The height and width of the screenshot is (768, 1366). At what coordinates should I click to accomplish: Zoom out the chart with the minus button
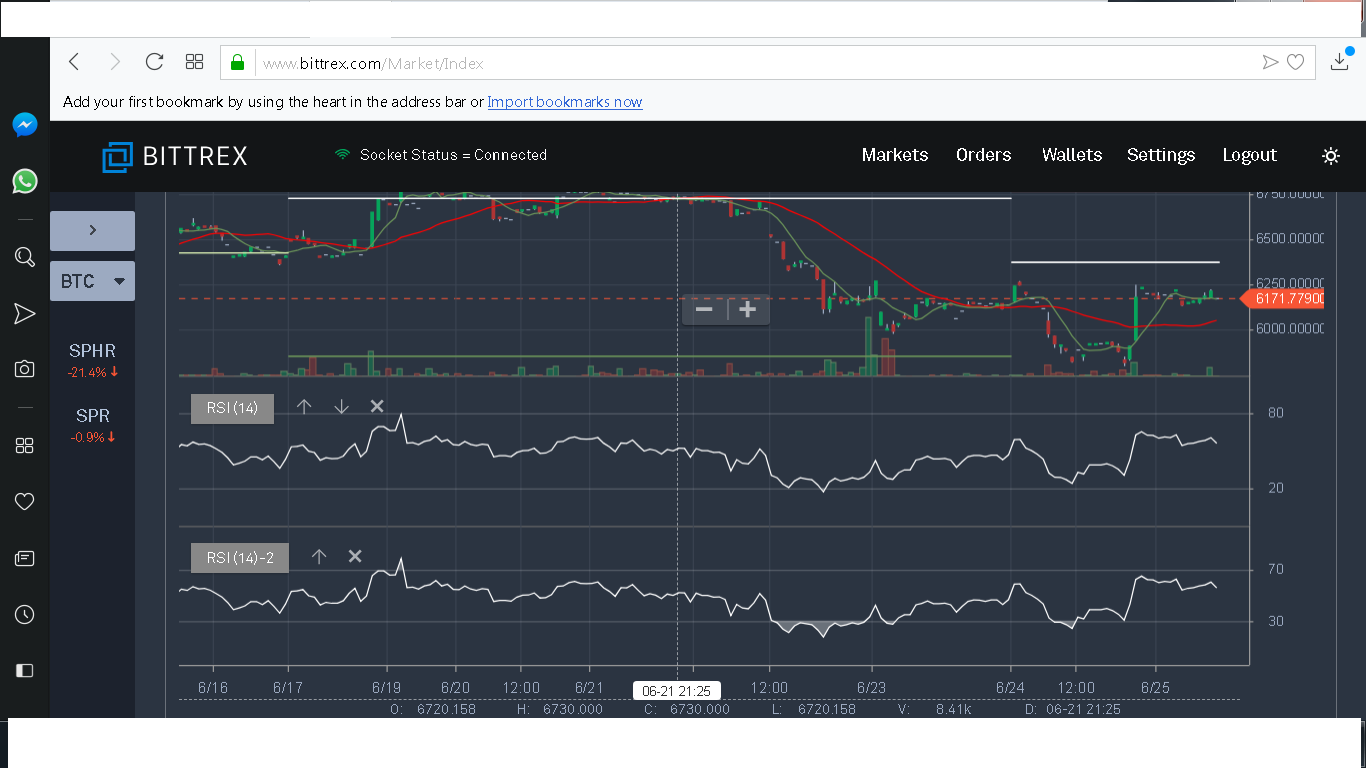(x=704, y=310)
